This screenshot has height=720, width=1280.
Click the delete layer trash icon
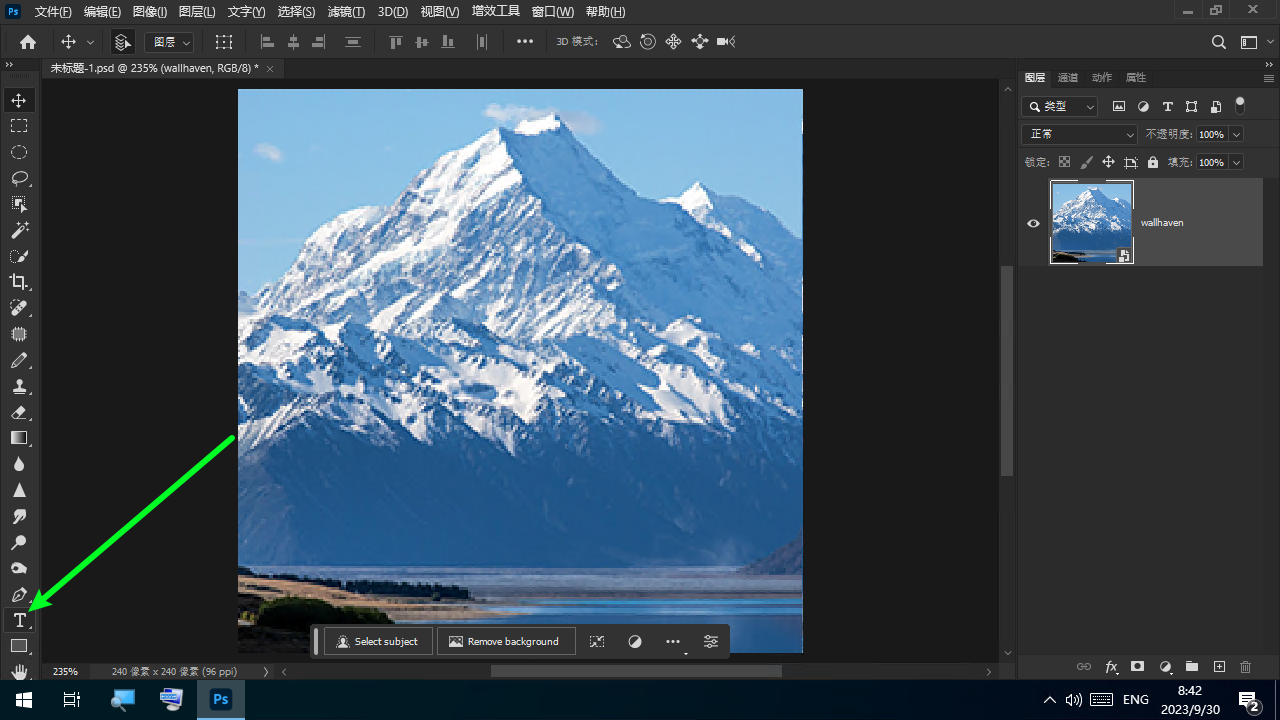[x=1245, y=667]
